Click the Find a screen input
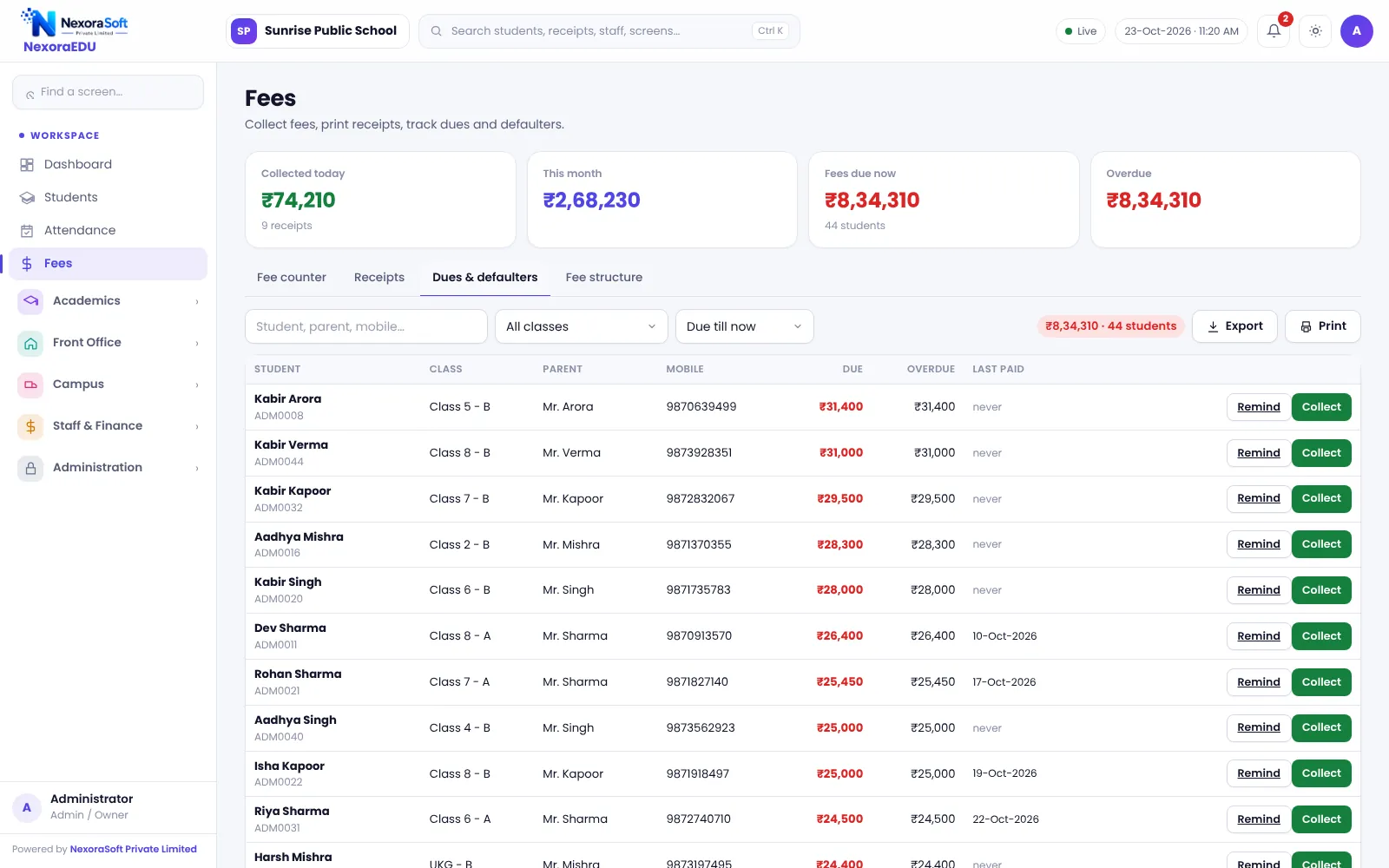Viewport: 1389px width, 868px height. 108,92
